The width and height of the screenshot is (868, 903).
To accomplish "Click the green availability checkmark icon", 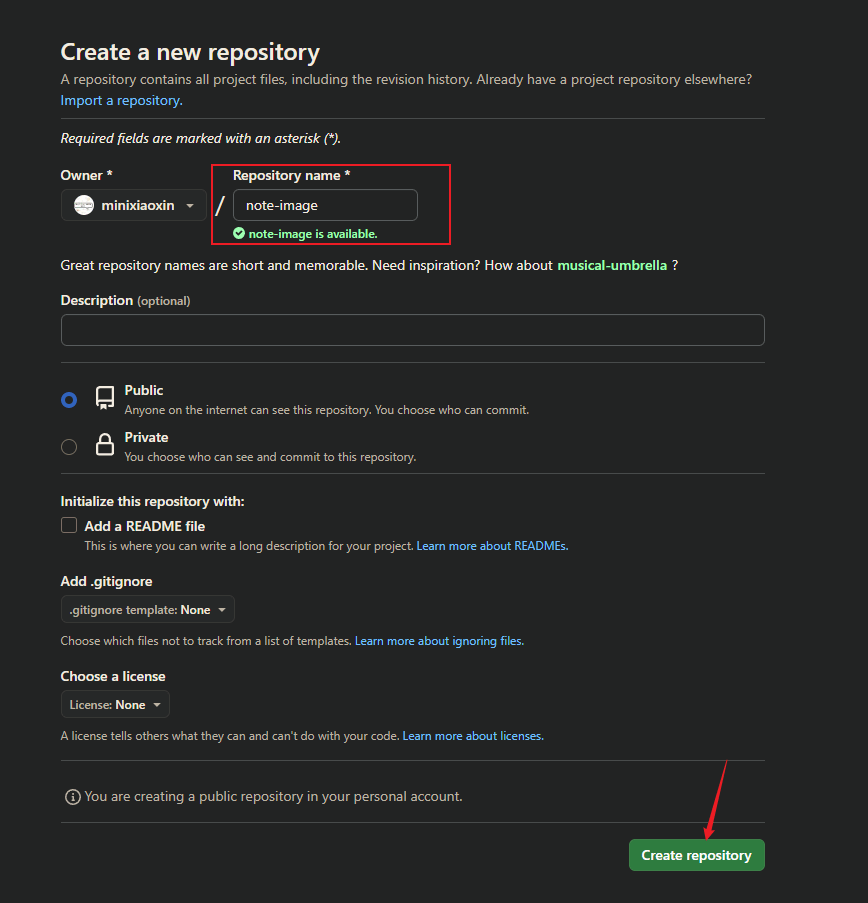I will tap(239, 233).
